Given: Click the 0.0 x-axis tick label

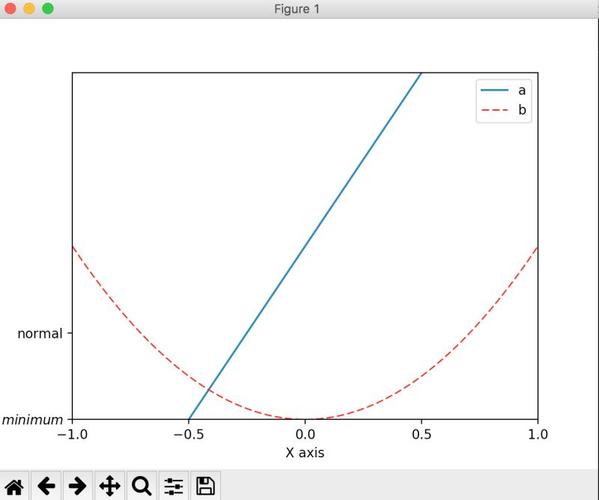Looking at the screenshot, I should (305, 434).
